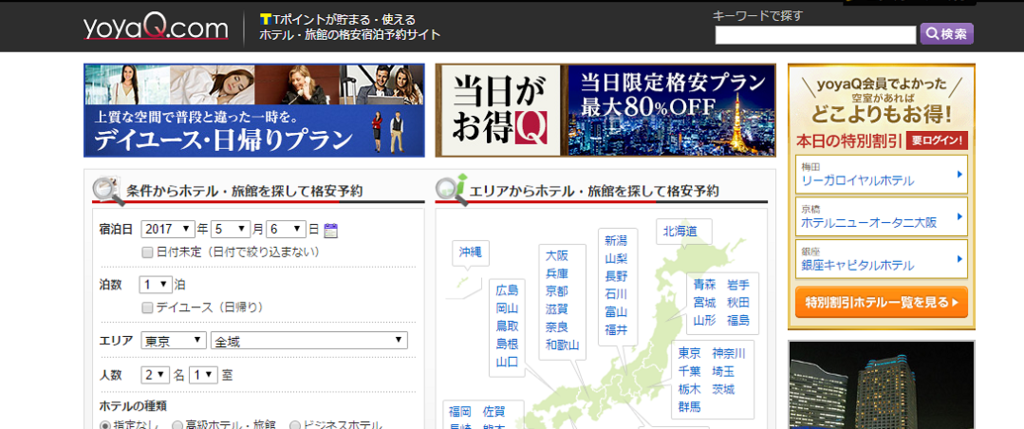This screenshot has width=1024, height=429.
Task: Click the purple 検索 search button
Action: [947, 34]
